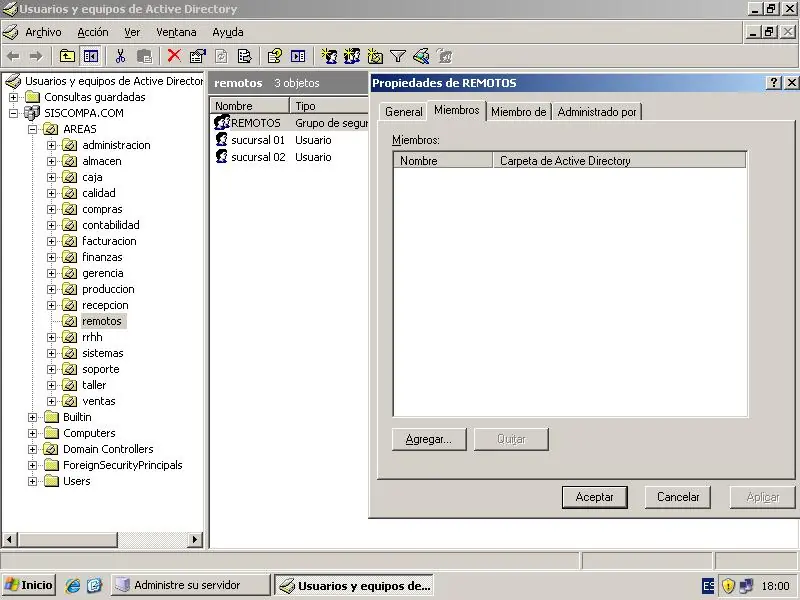
Task: Select the remotos folder in tree
Action: [x=102, y=321]
